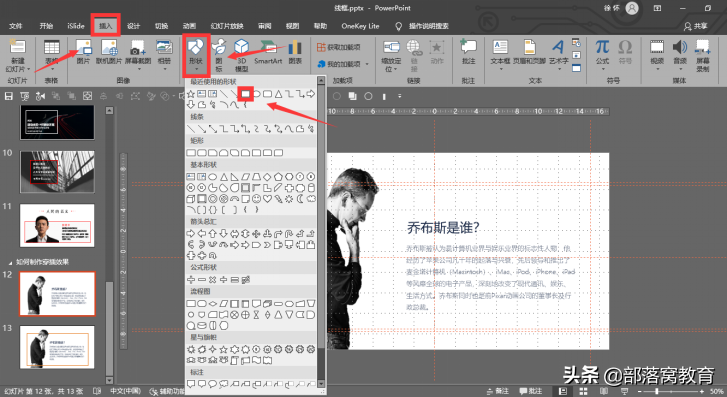Click the 缩放定位 (Zoom) button
This screenshot has height=397, width=727.
[391, 56]
